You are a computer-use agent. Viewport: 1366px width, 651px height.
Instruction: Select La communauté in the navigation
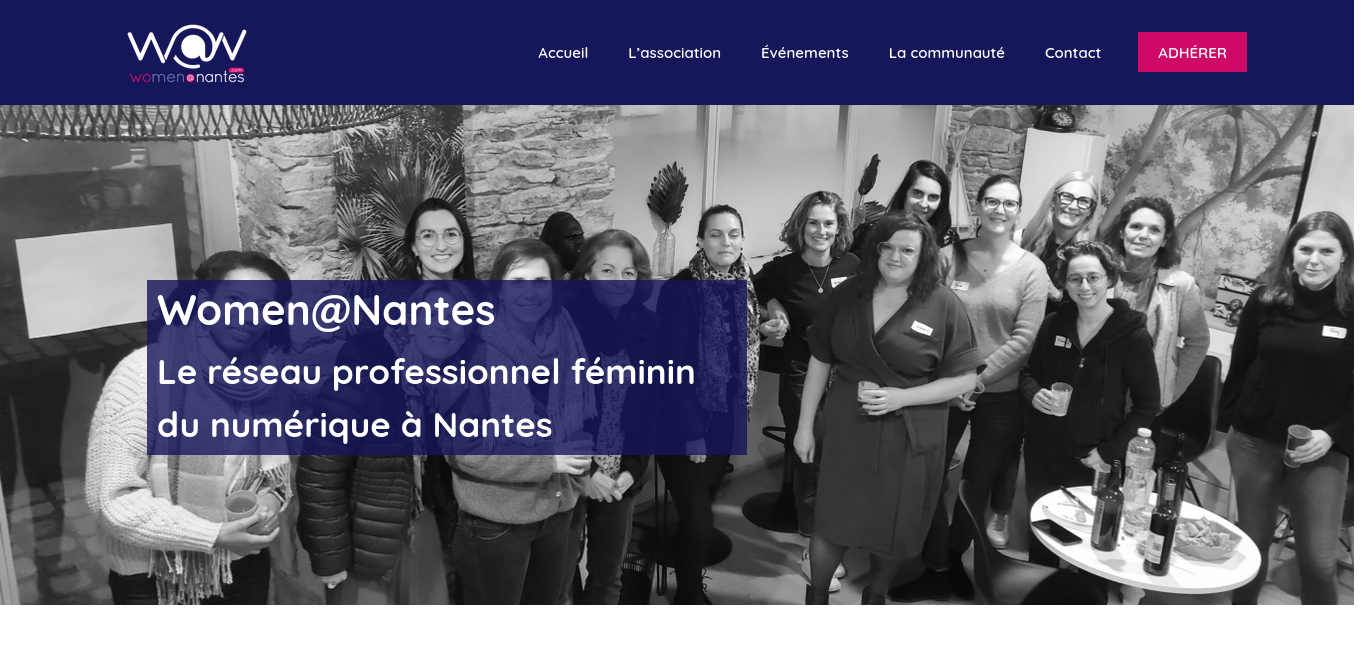pyautogui.click(x=947, y=53)
